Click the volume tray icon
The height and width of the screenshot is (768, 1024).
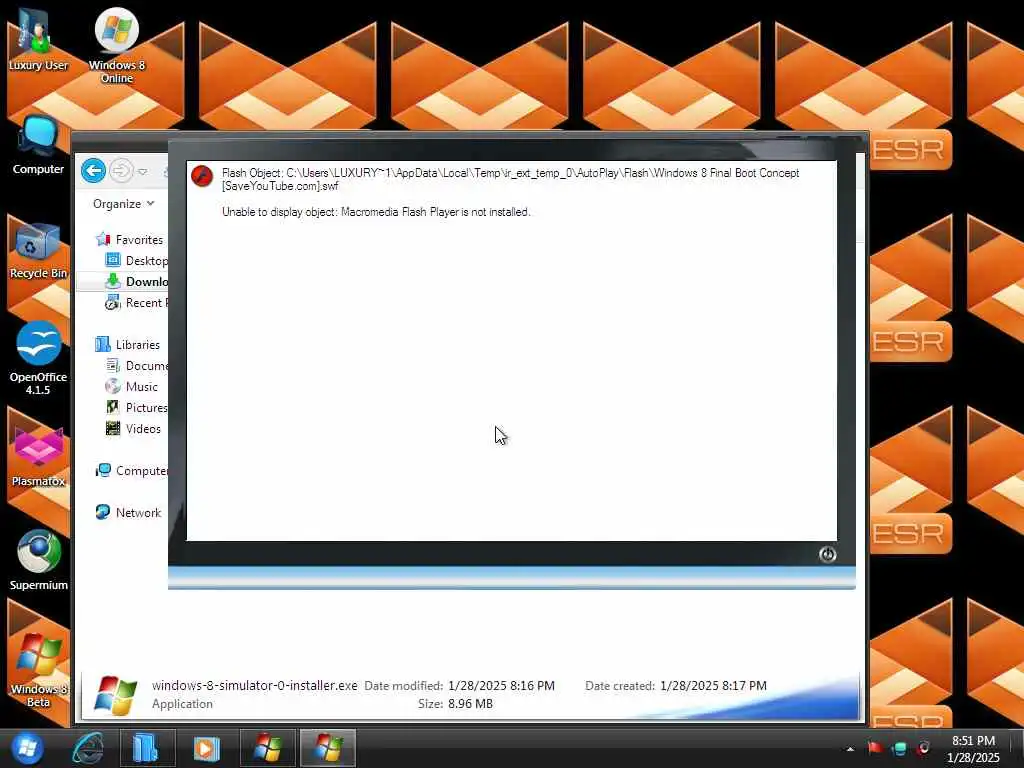pyautogui.click(x=923, y=748)
